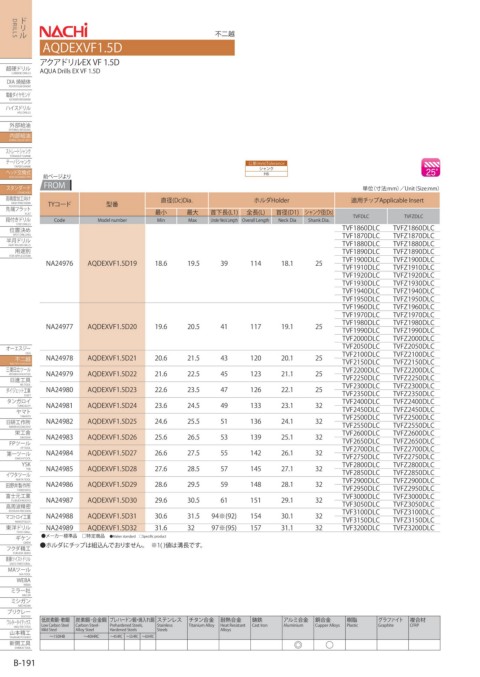480x677 pixels.
Task: Open the タンガロイ maker tab
Action: click(16, 402)
